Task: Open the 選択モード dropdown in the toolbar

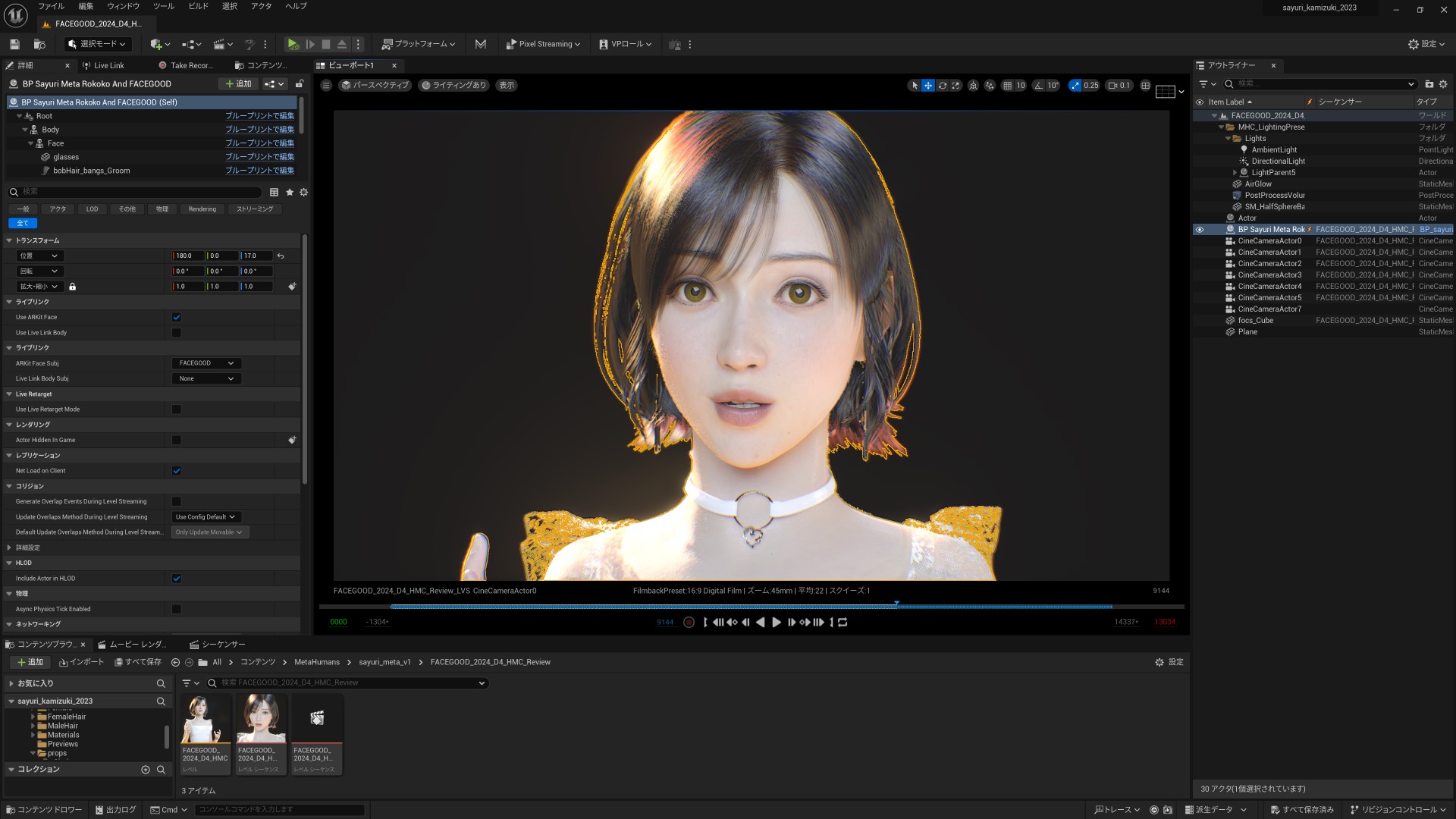Action: point(98,44)
